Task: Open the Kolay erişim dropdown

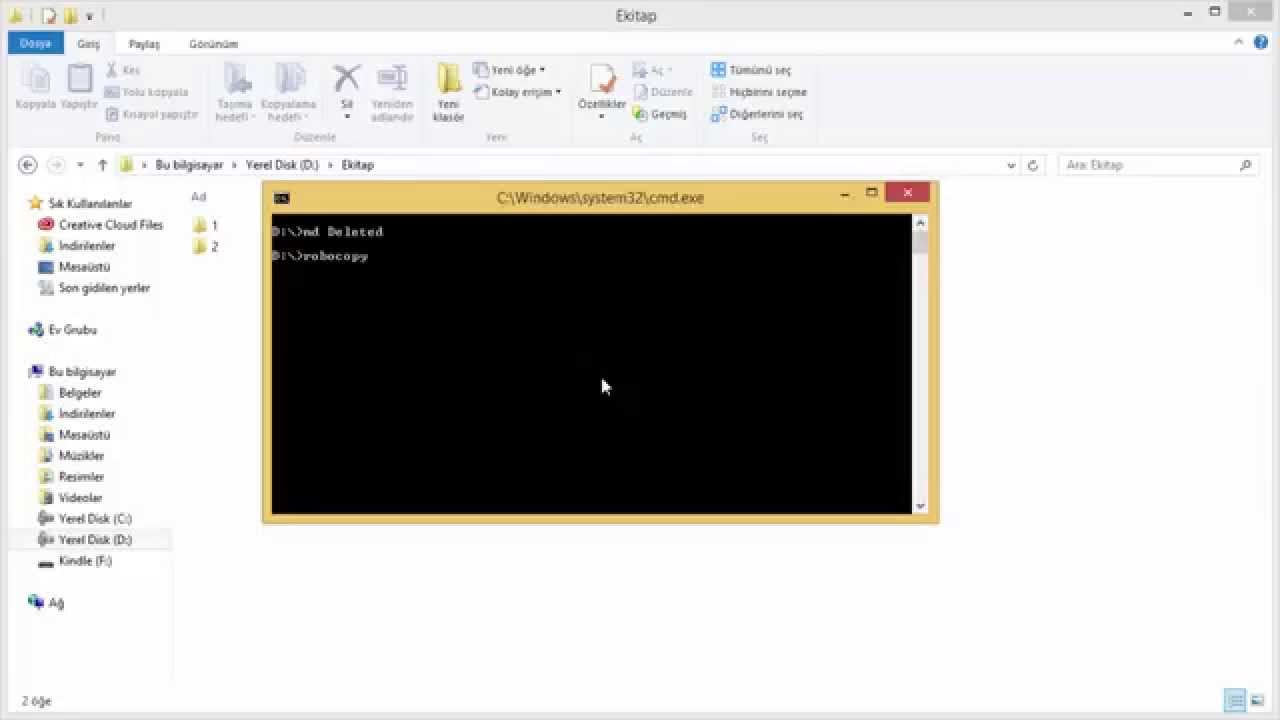Action: tap(517, 92)
